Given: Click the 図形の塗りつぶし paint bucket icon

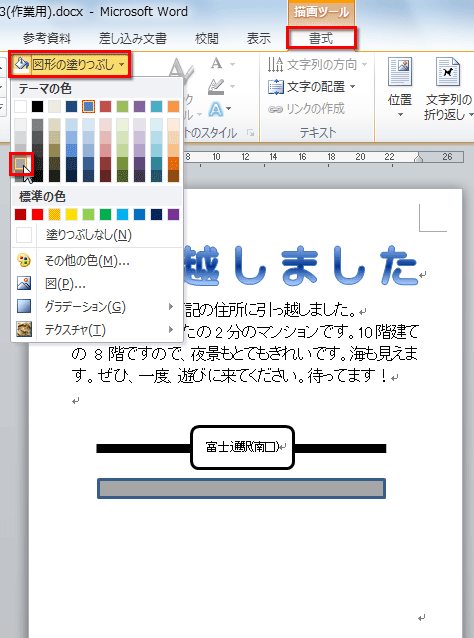Looking at the screenshot, I should [21, 64].
